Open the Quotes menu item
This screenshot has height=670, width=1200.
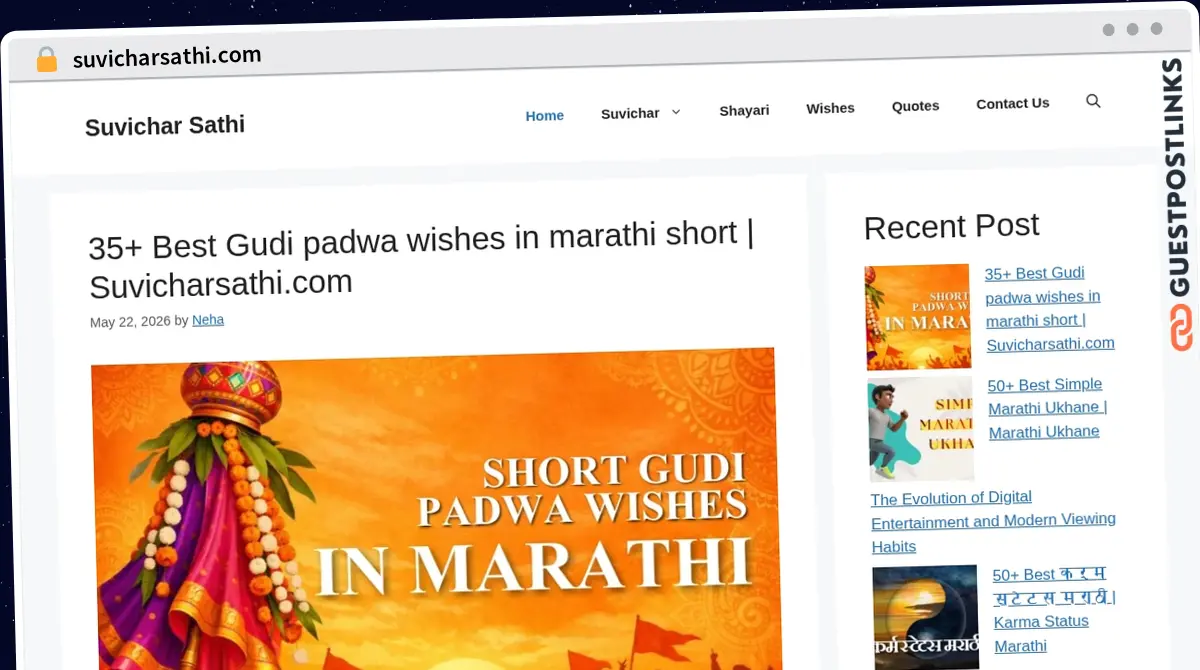915,106
